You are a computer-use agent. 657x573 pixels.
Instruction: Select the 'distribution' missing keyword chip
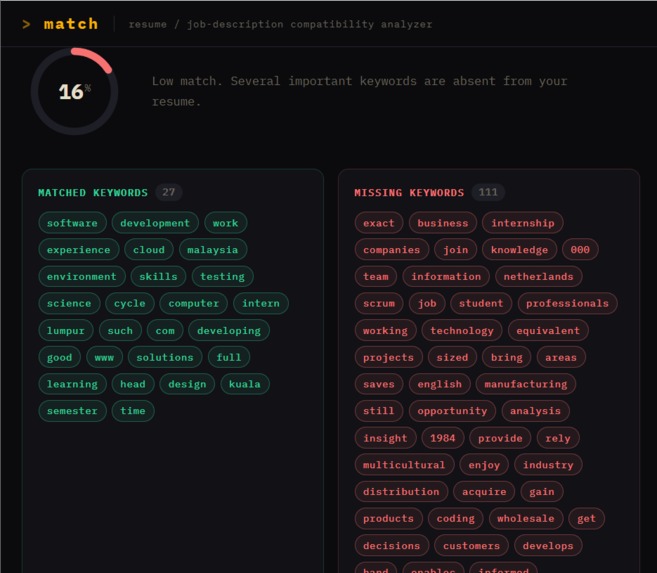pos(401,492)
